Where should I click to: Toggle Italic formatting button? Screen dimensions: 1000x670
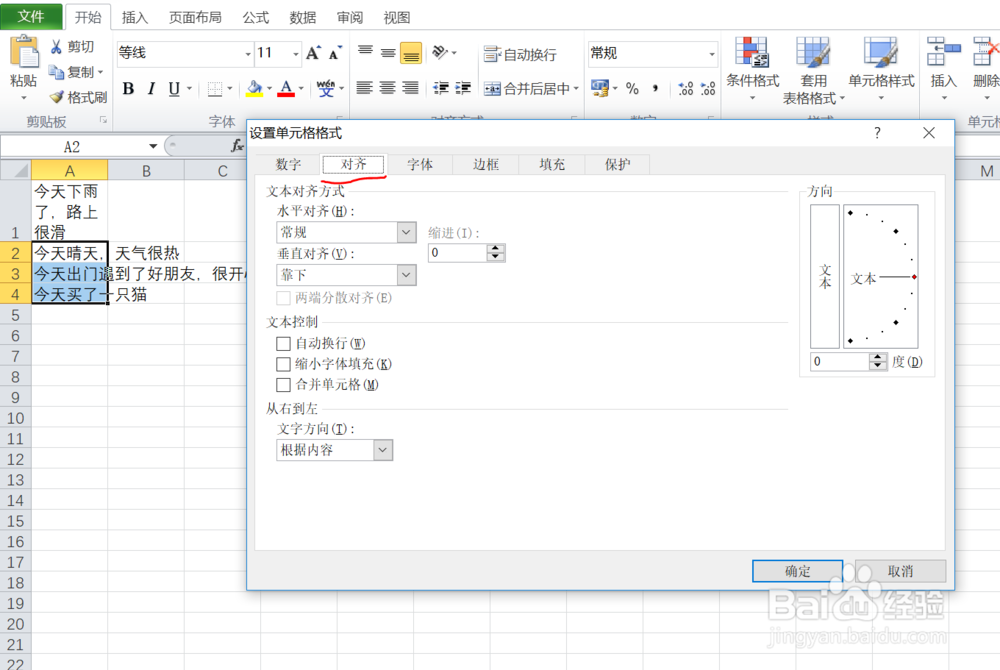click(x=151, y=89)
